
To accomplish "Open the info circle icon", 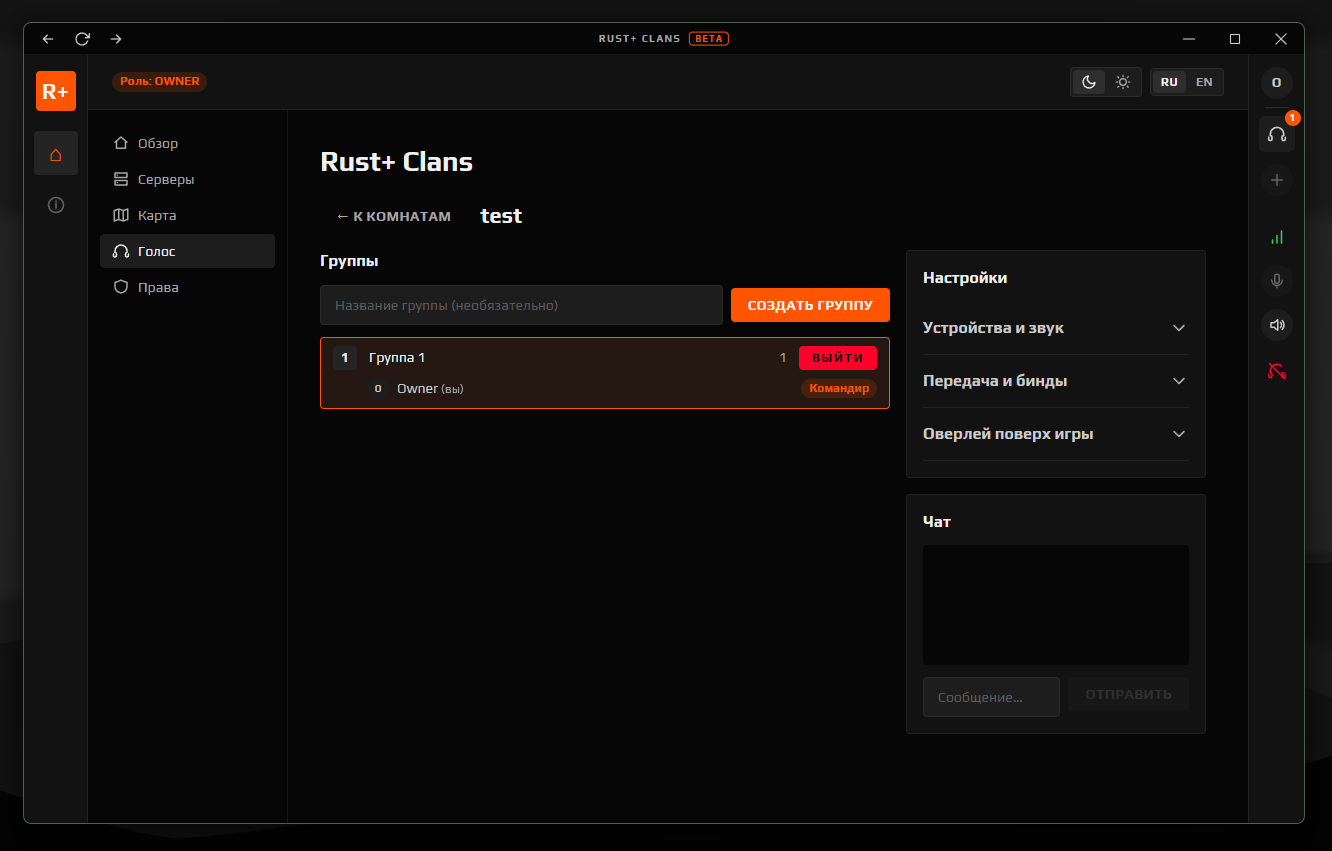I will point(55,205).
